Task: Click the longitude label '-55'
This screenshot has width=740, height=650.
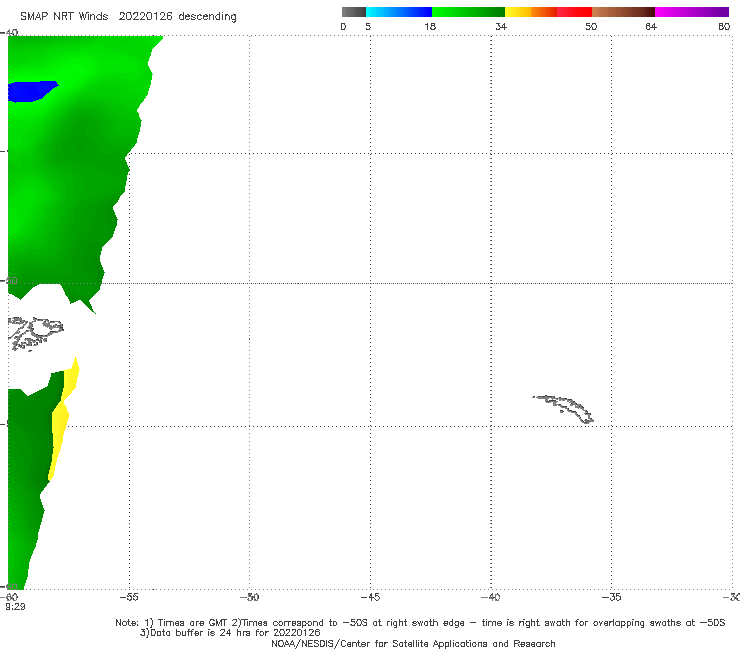Action: tap(129, 597)
